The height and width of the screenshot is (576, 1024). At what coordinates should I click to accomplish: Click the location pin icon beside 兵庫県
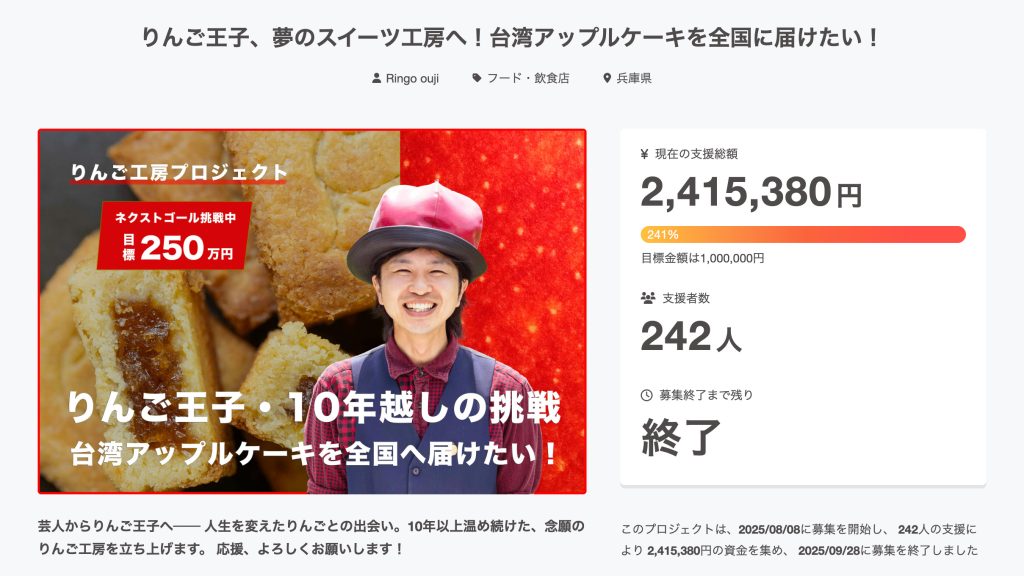607,78
